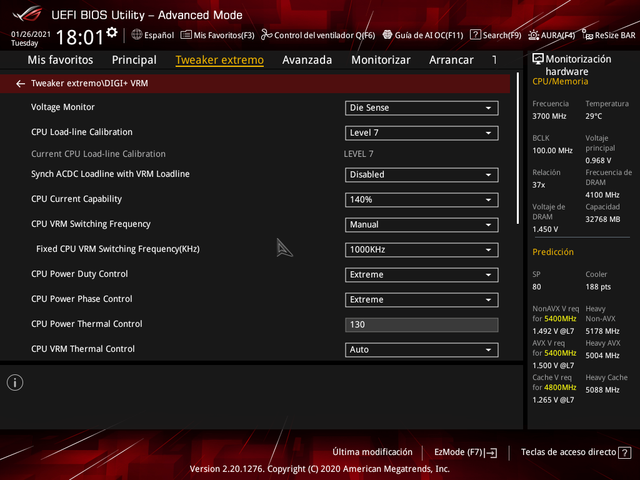Click the 1.450 V DRAM voltage value
The width and height of the screenshot is (640, 480).
click(x=545, y=229)
